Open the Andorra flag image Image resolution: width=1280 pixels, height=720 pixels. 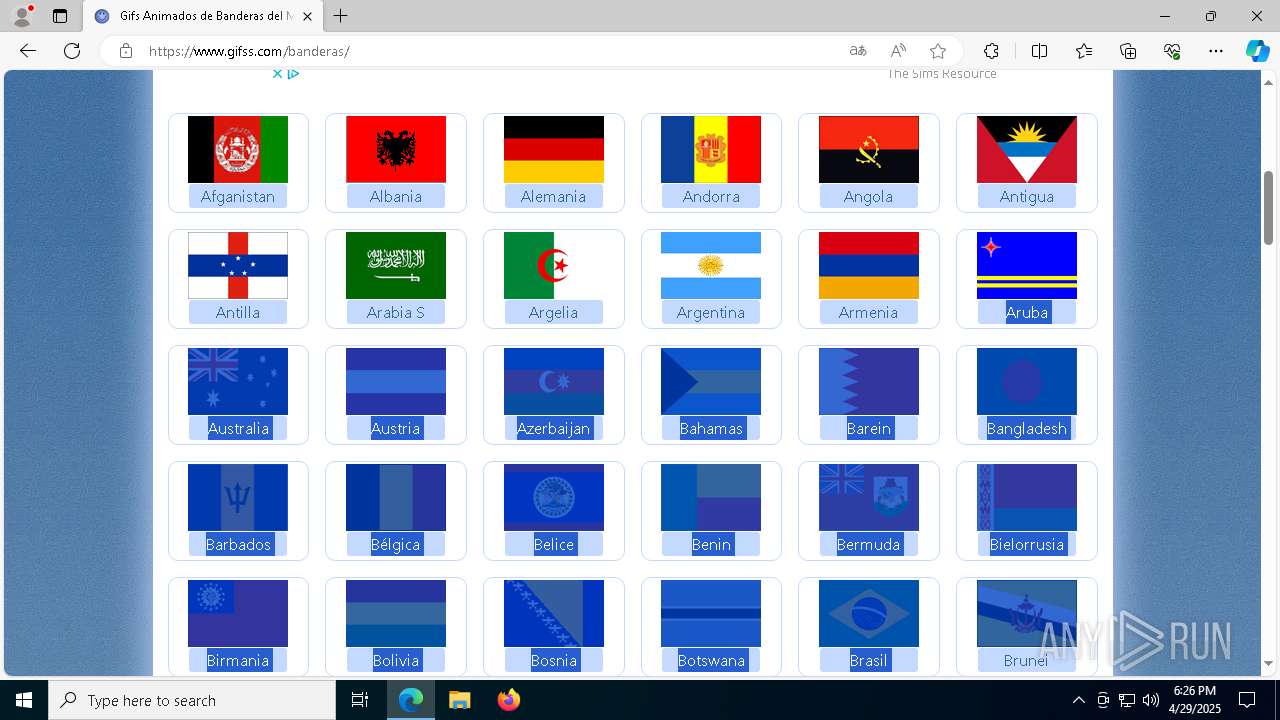coord(711,149)
